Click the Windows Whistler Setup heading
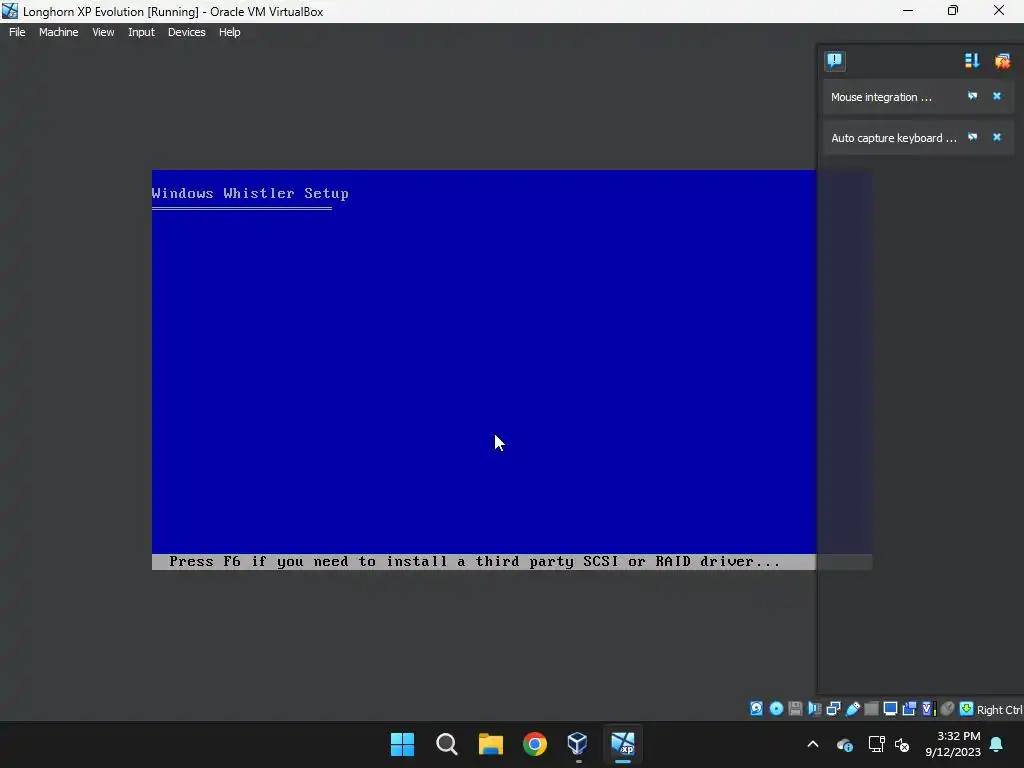This screenshot has height=768, width=1024. pyautogui.click(x=250, y=193)
